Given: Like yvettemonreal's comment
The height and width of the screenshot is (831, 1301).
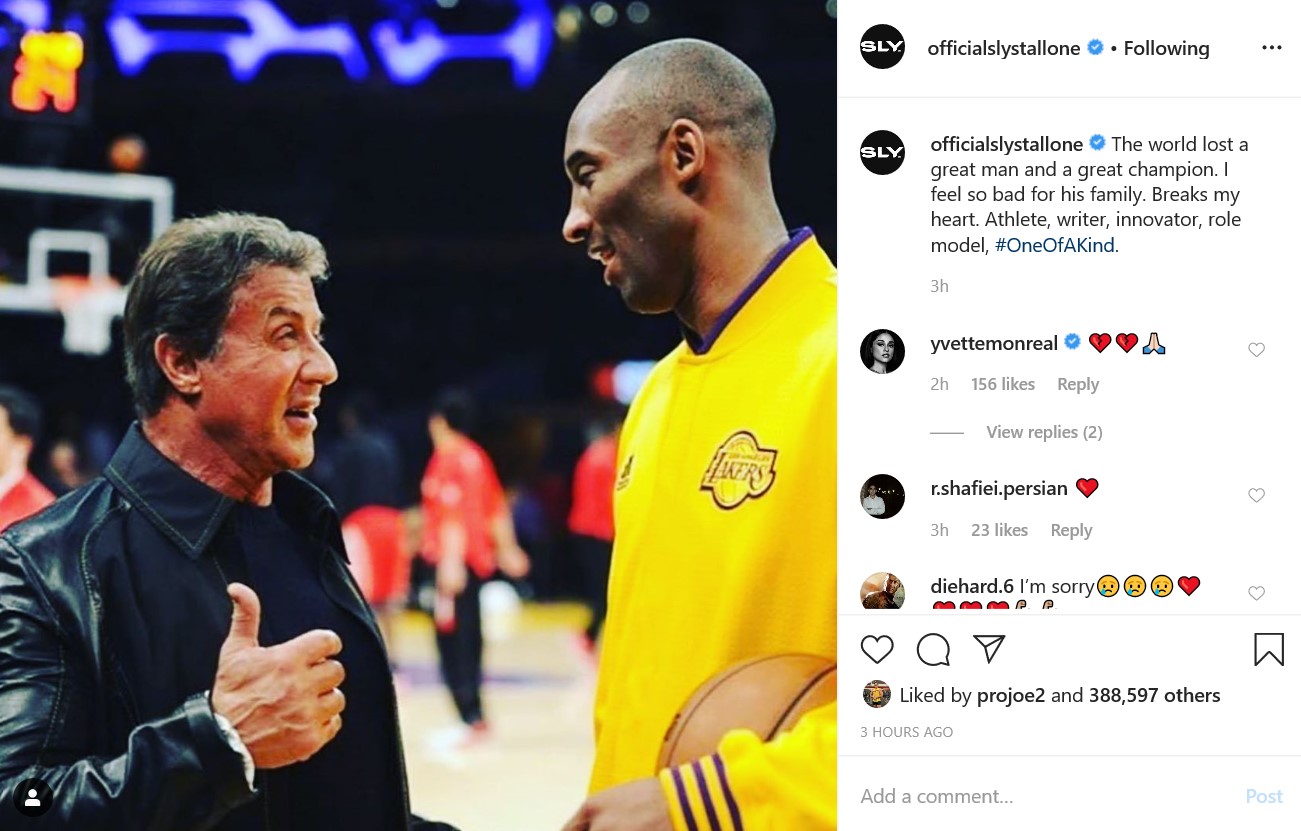Looking at the screenshot, I should pyautogui.click(x=1257, y=350).
